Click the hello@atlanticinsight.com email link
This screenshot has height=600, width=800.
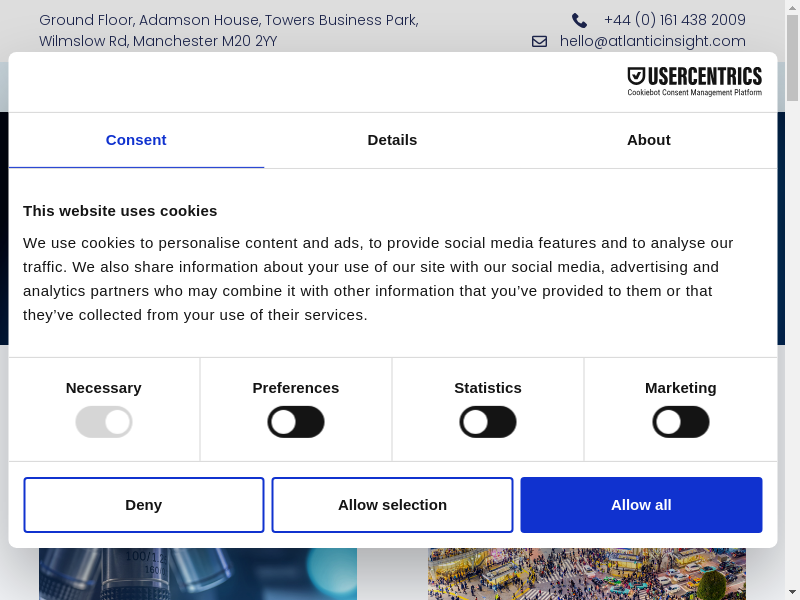point(652,41)
